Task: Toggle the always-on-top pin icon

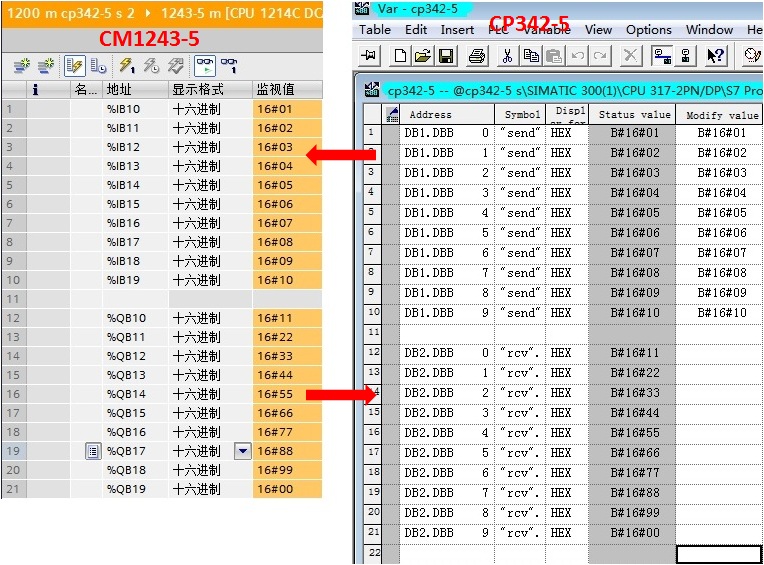Action: tap(369, 56)
